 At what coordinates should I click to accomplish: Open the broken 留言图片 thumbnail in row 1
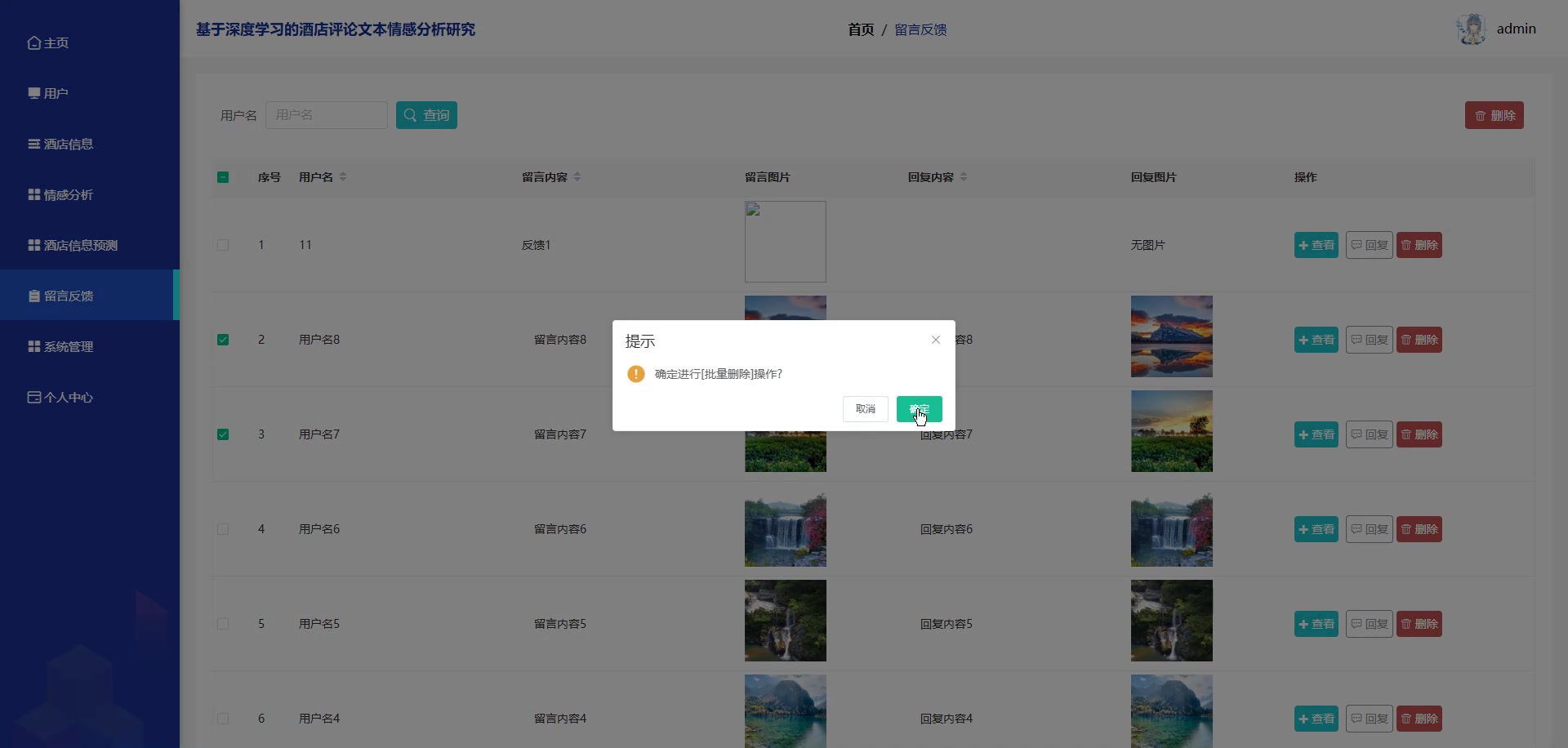786,242
